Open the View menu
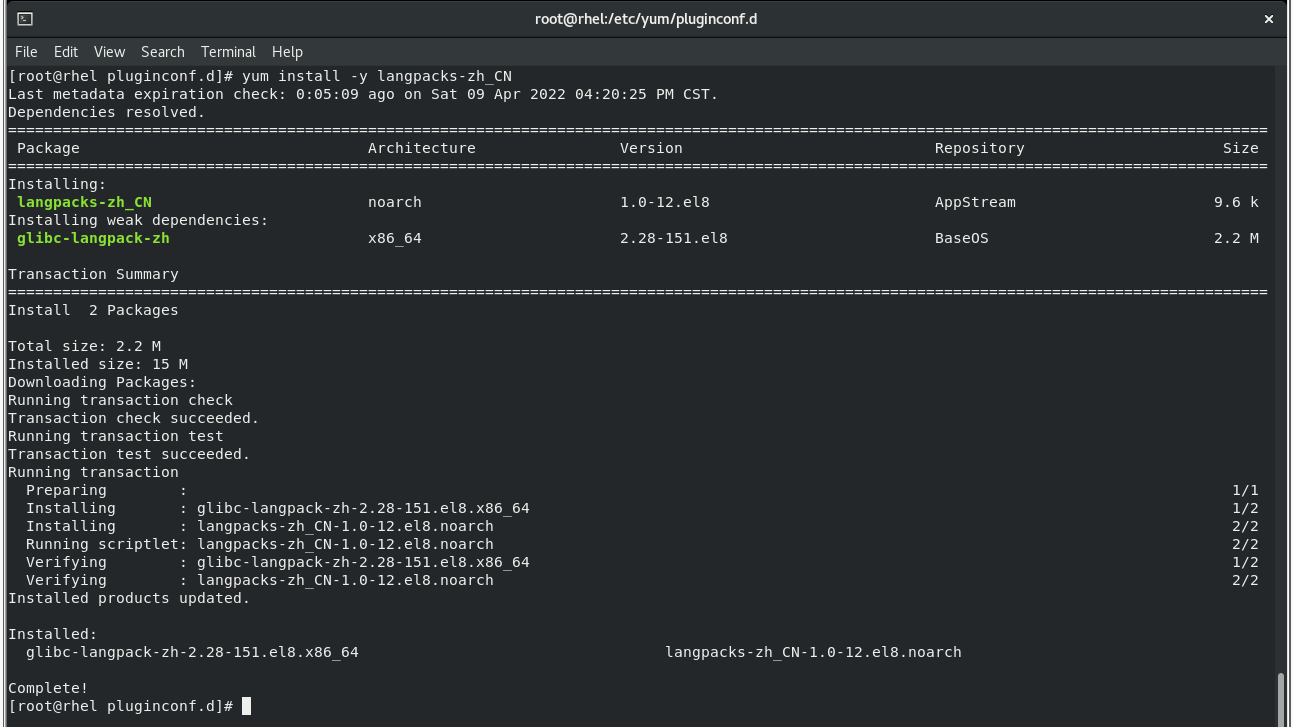 109,51
